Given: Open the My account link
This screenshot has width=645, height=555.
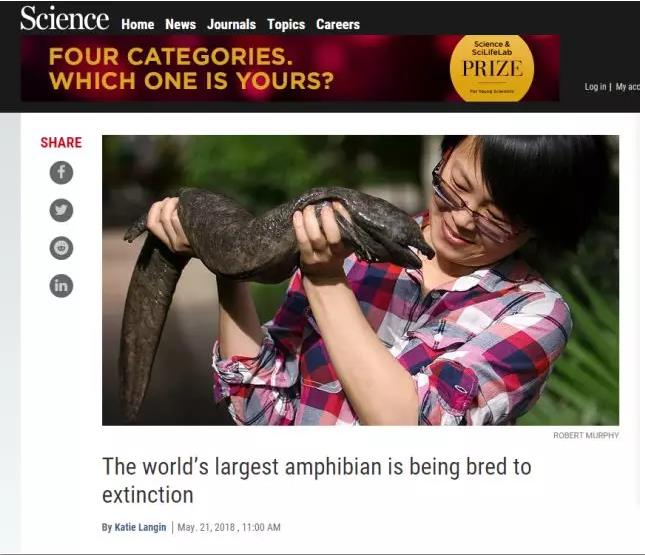Looking at the screenshot, I should tap(628, 87).
